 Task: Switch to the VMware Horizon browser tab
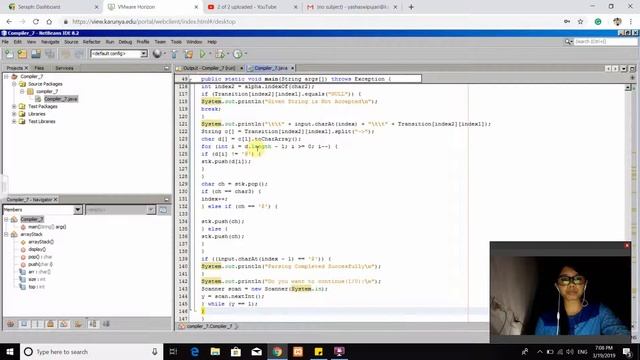click(x=153, y=7)
